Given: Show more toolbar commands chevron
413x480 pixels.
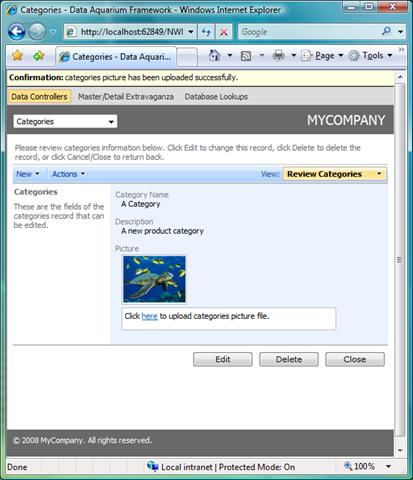Looking at the screenshot, I should coord(401,49).
